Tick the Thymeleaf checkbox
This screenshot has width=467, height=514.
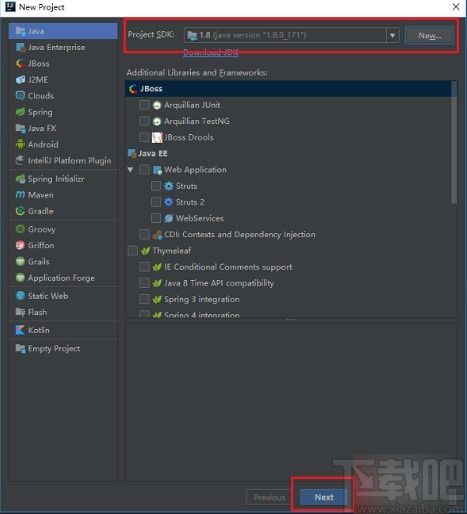[x=132, y=251]
